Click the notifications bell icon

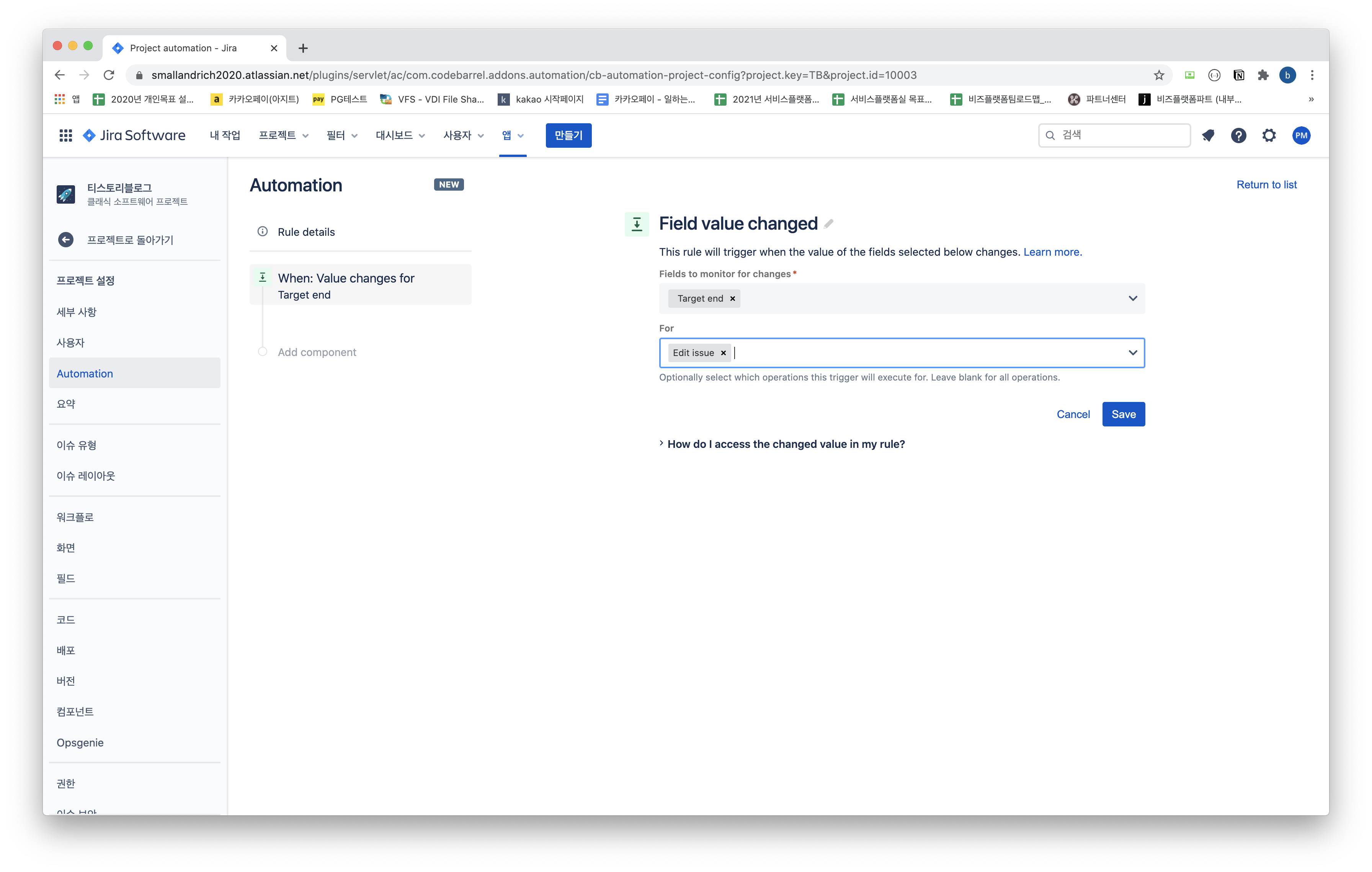pos(1208,136)
